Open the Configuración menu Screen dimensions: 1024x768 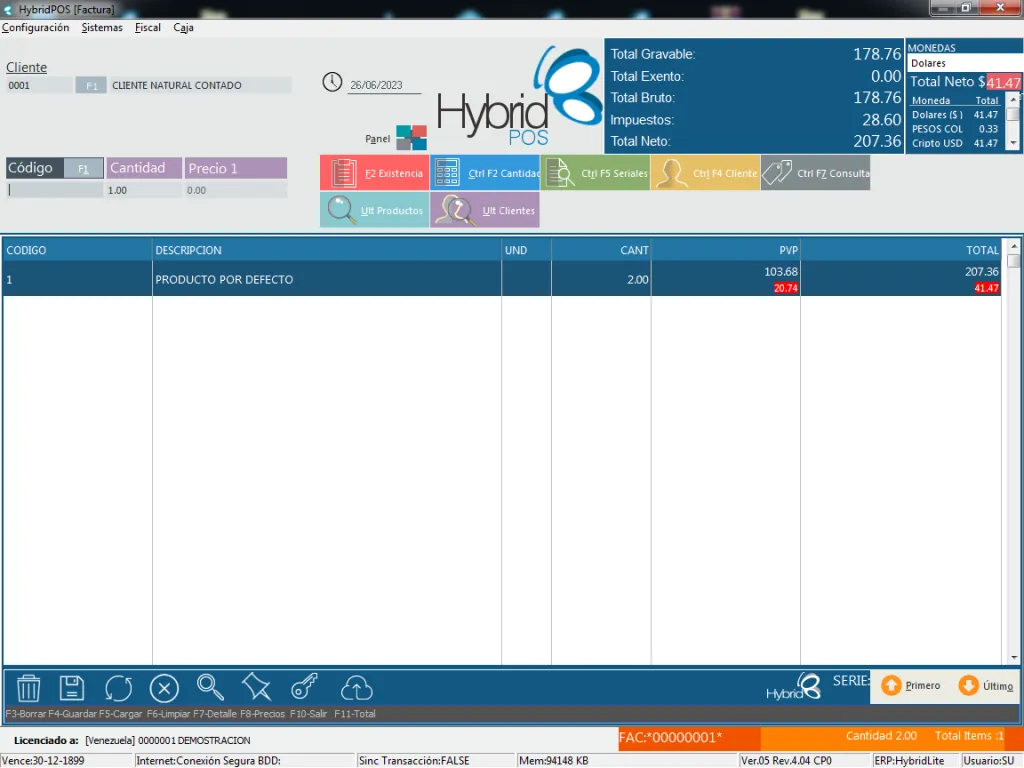point(36,27)
